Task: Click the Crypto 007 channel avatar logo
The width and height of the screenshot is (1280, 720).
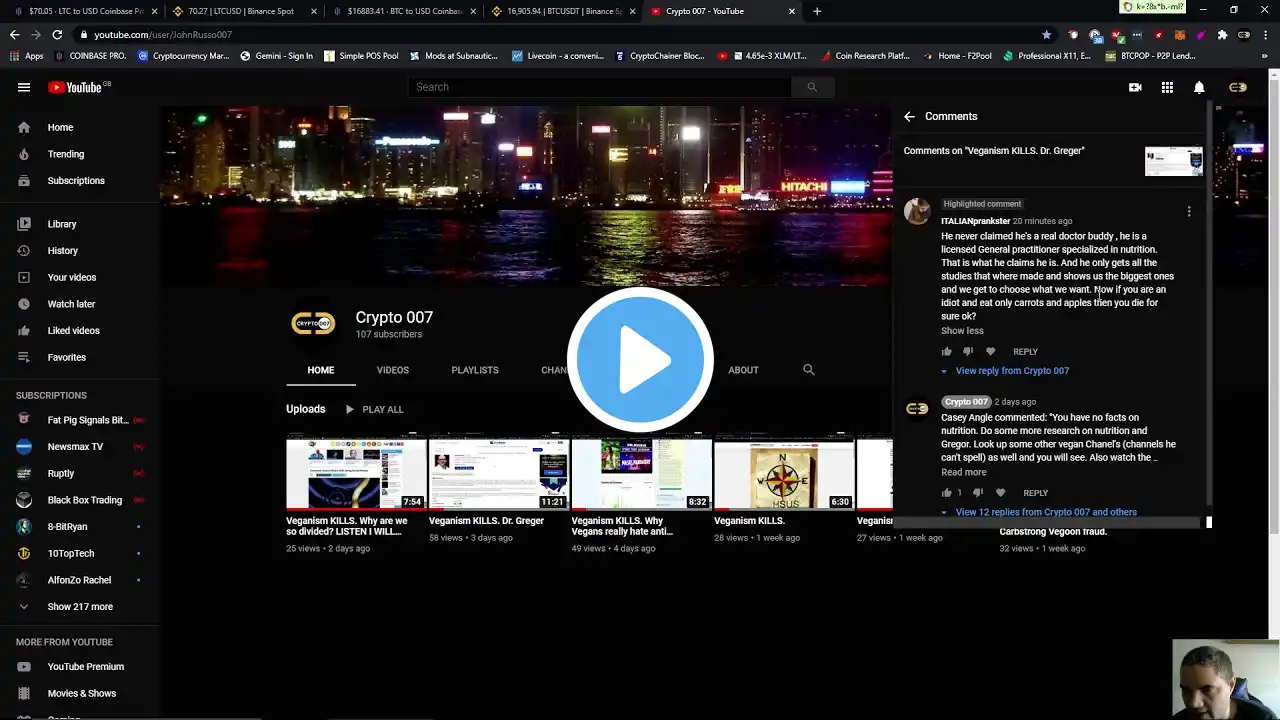Action: point(313,323)
